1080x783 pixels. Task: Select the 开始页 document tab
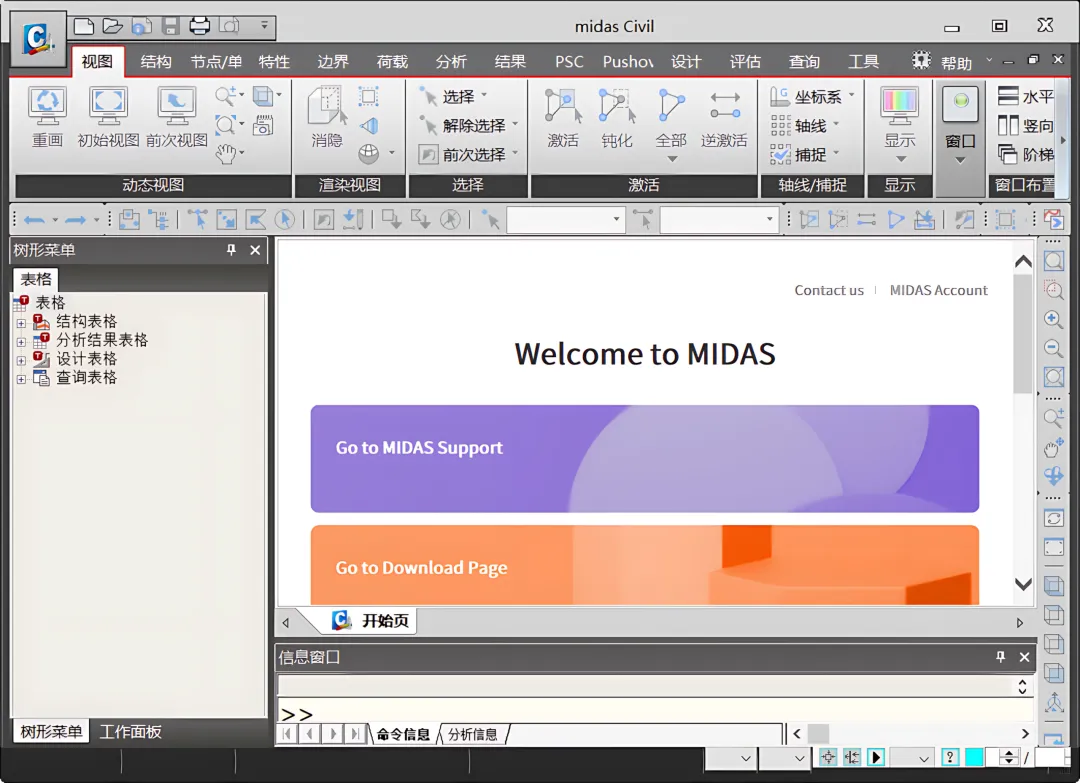click(371, 620)
